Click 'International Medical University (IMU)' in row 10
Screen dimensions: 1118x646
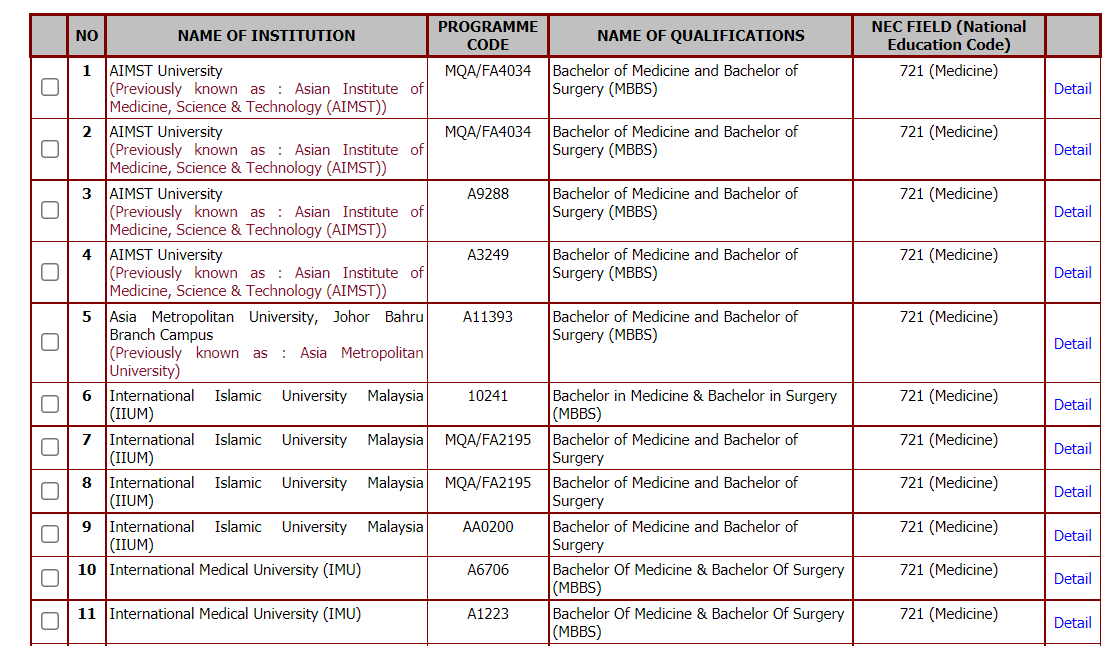(x=235, y=570)
